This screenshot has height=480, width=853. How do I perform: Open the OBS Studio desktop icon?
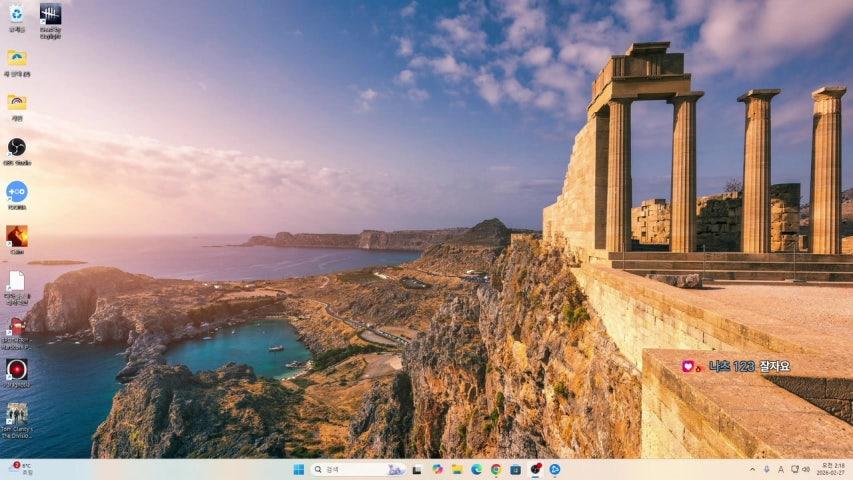pos(16,148)
